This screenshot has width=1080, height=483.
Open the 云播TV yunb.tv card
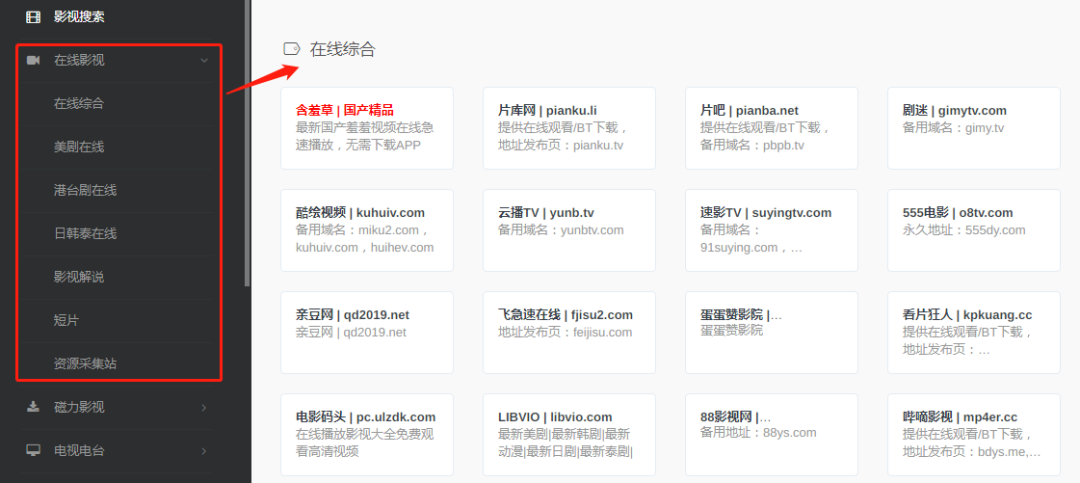(569, 230)
